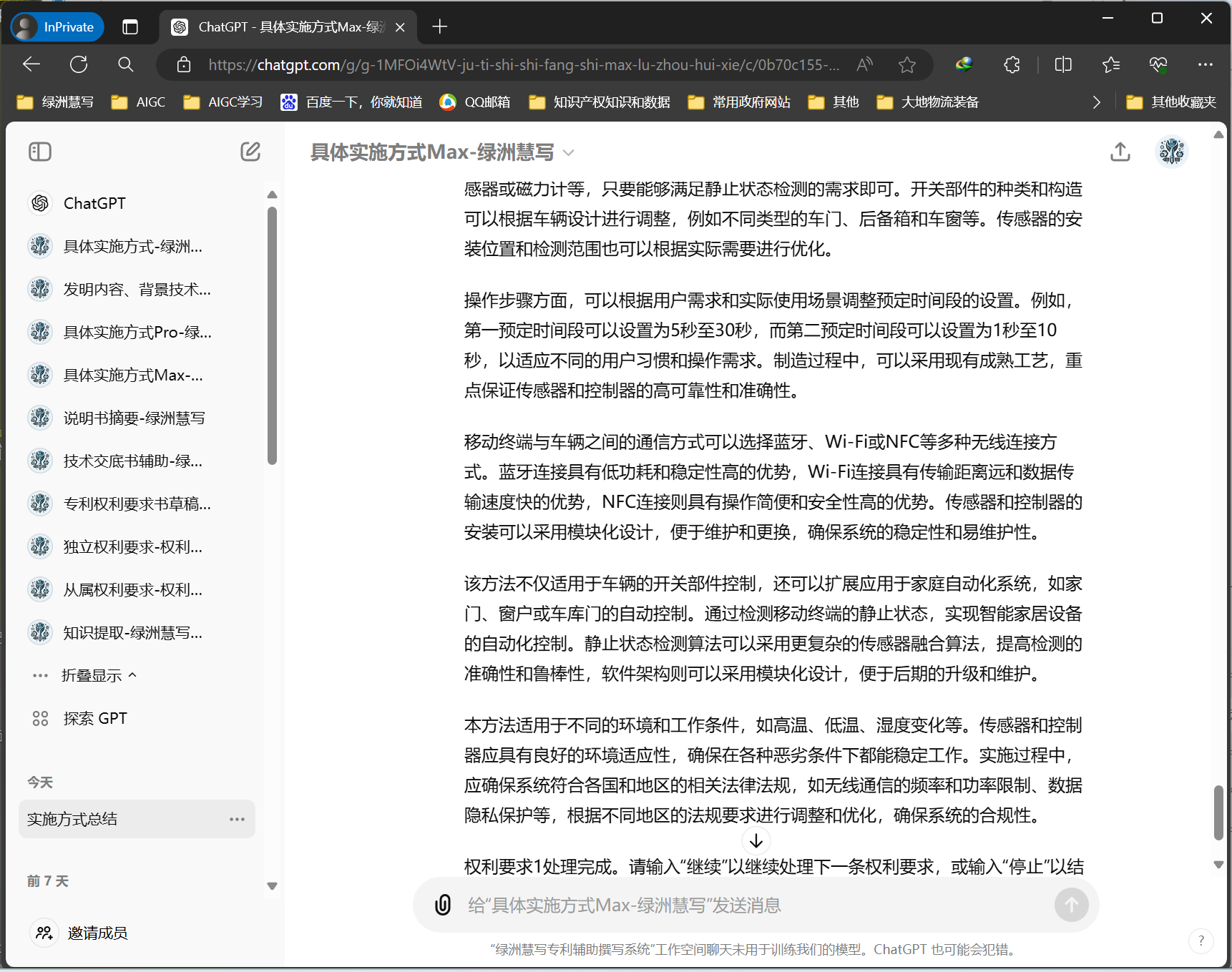
Task: Attach a file using the paperclip icon
Action: point(443,905)
